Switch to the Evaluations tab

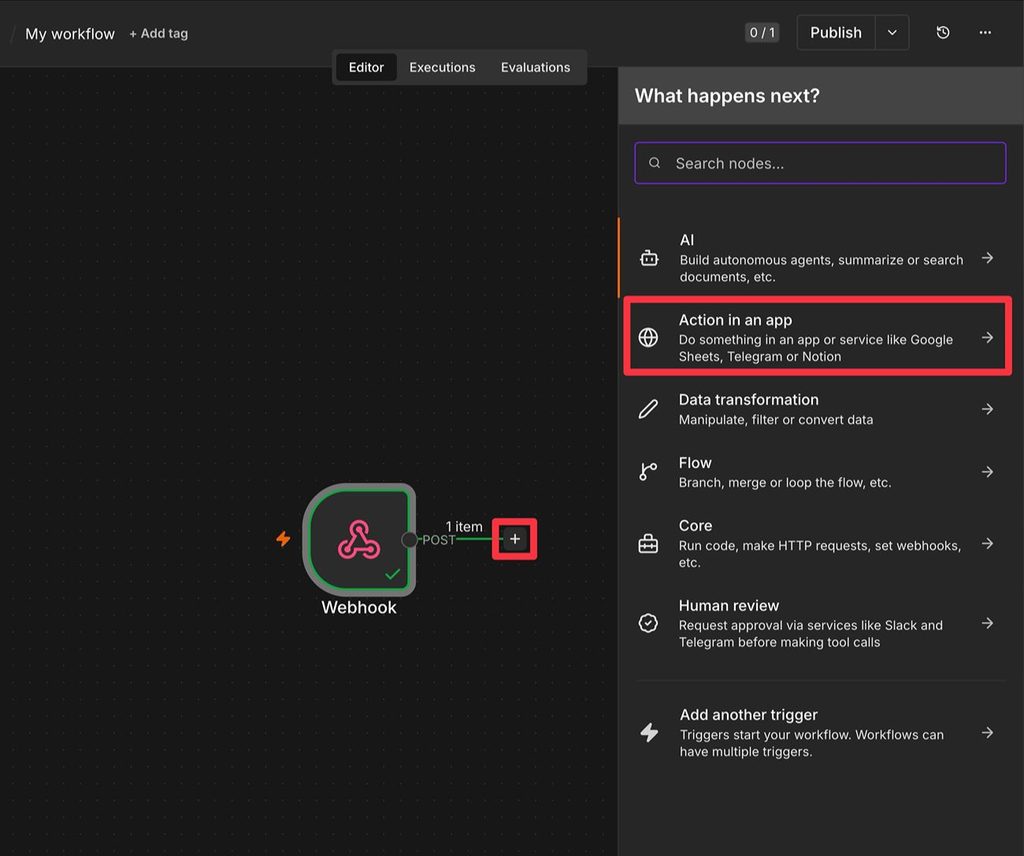pyautogui.click(x=536, y=67)
